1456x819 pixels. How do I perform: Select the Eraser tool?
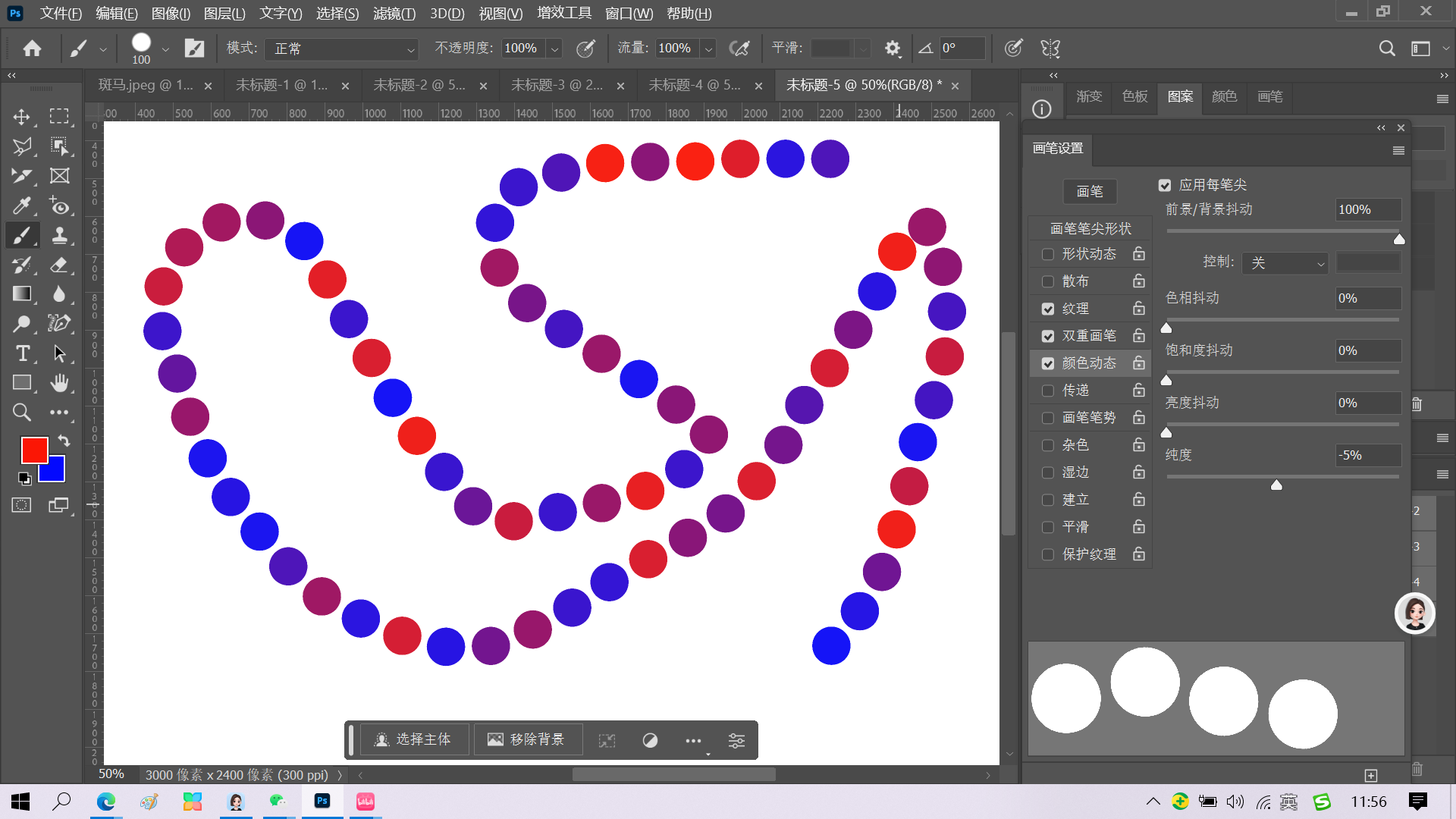pos(59,265)
